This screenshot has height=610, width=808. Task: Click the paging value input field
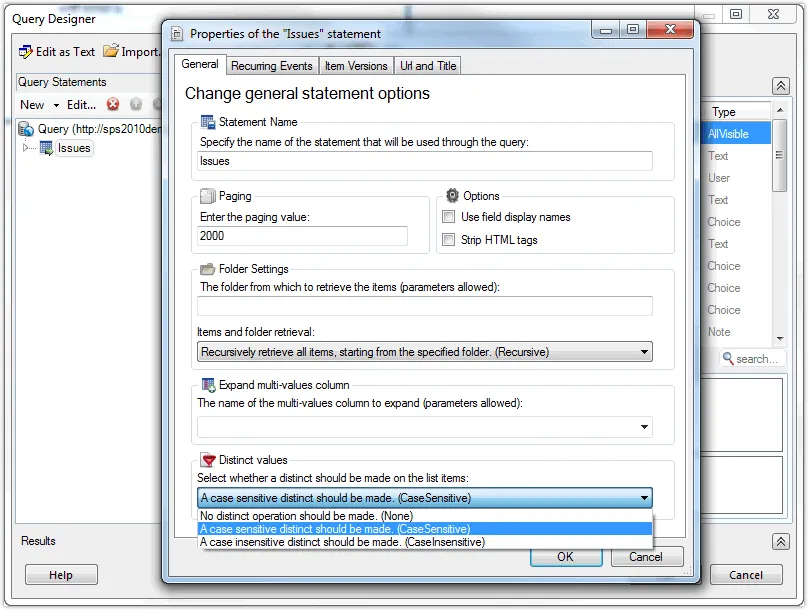[x=303, y=236]
